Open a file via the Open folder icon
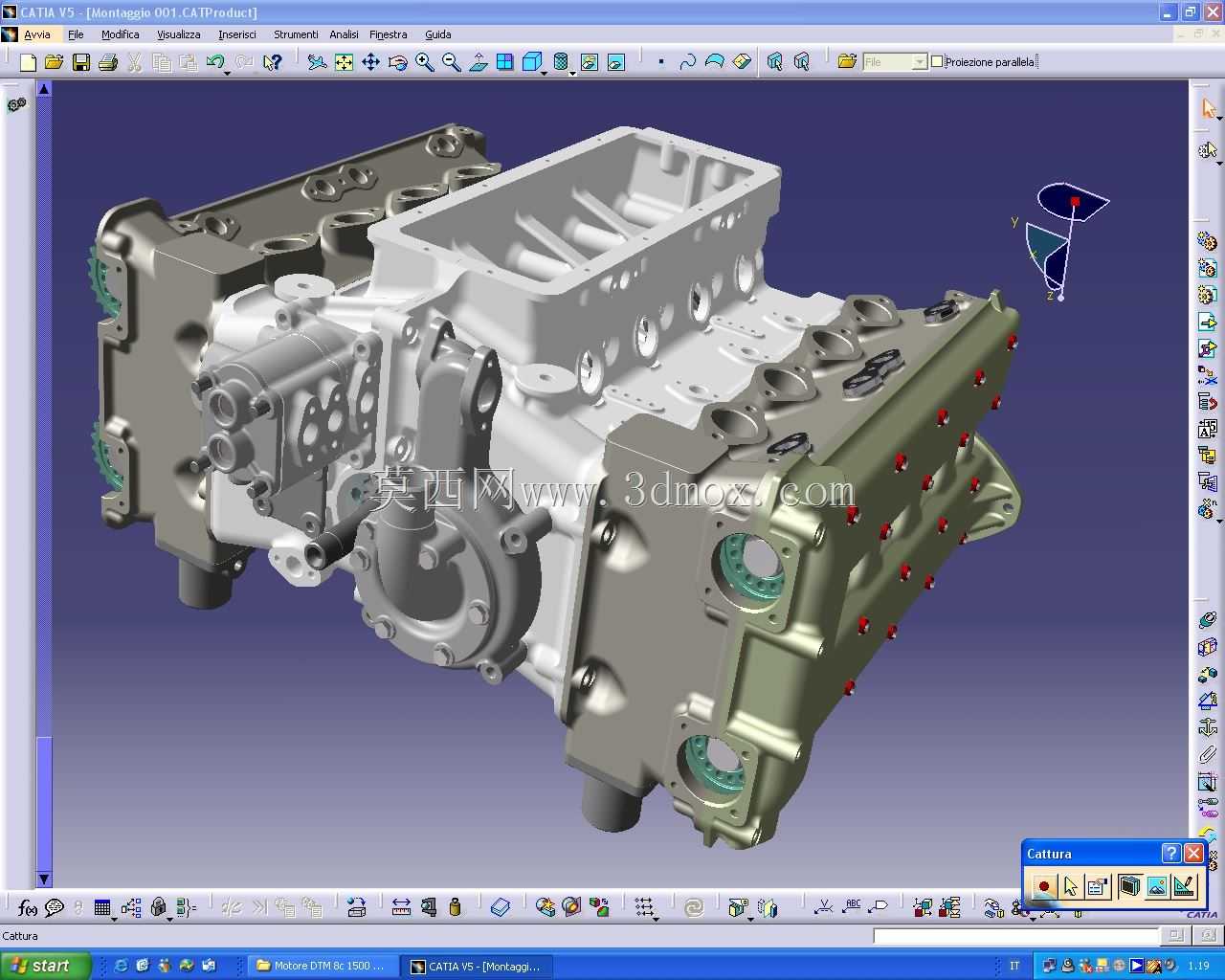The width and height of the screenshot is (1225, 980). coord(55,62)
